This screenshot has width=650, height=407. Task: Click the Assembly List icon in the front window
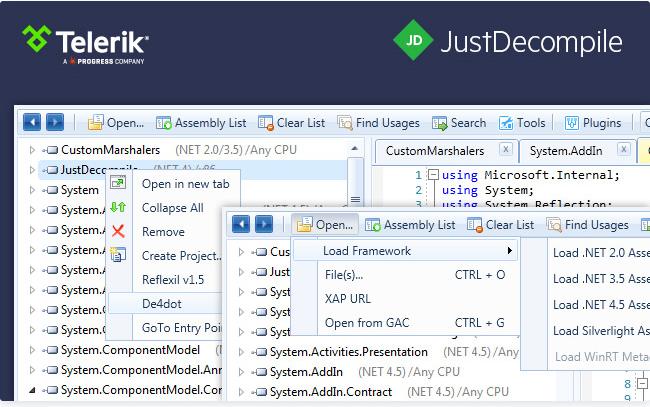point(373,225)
